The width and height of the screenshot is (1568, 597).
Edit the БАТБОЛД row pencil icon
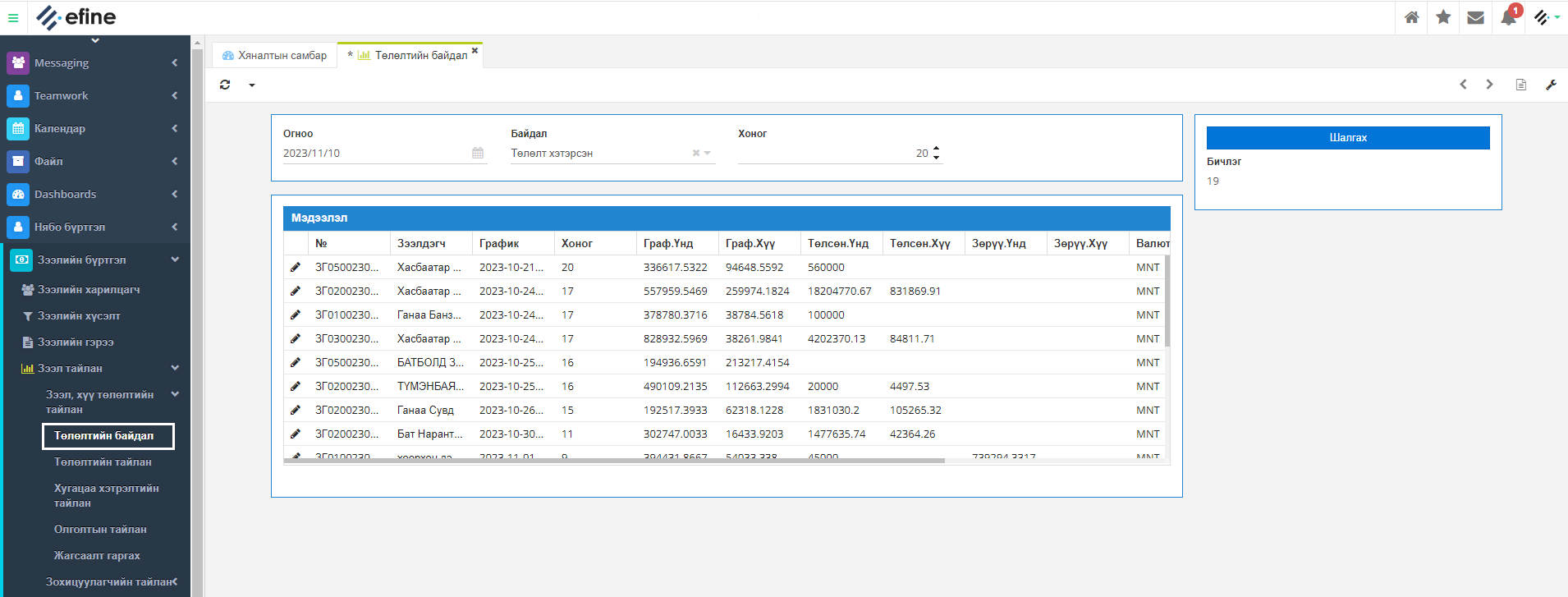pyautogui.click(x=296, y=362)
